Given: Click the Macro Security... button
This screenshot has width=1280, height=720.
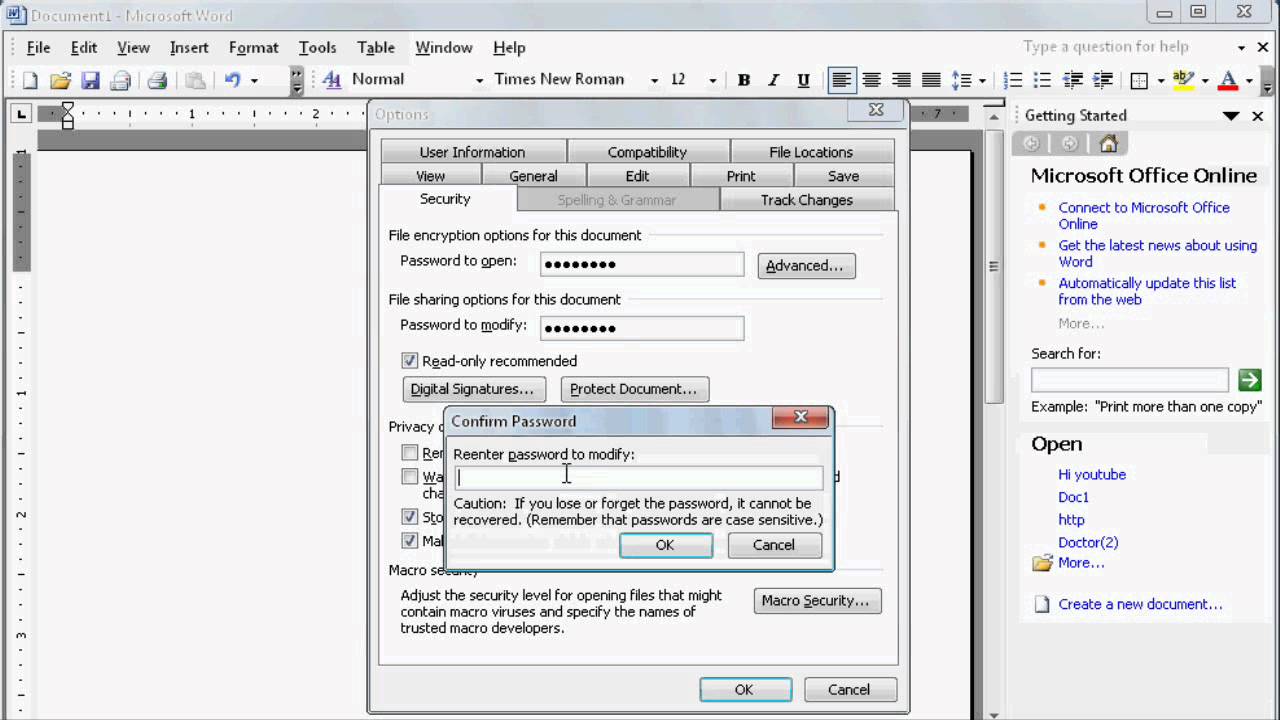Looking at the screenshot, I should pyautogui.click(x=817, y=600).
